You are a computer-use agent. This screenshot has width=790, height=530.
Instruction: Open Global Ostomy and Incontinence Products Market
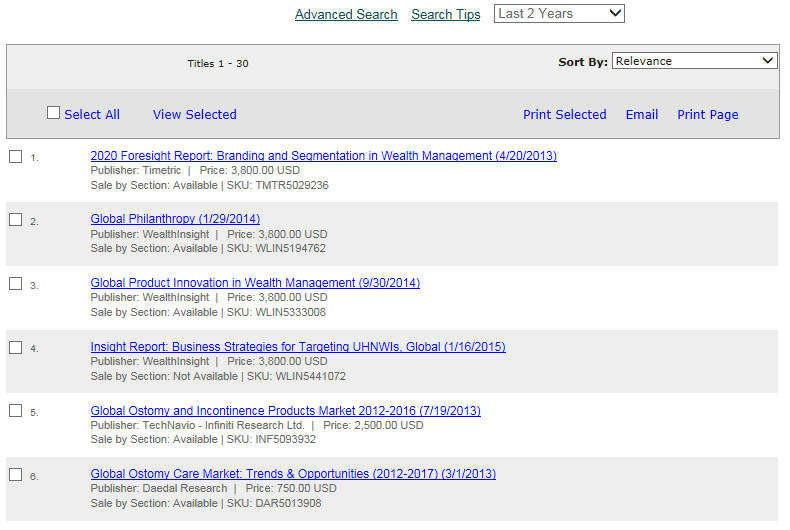coord(285,411)
